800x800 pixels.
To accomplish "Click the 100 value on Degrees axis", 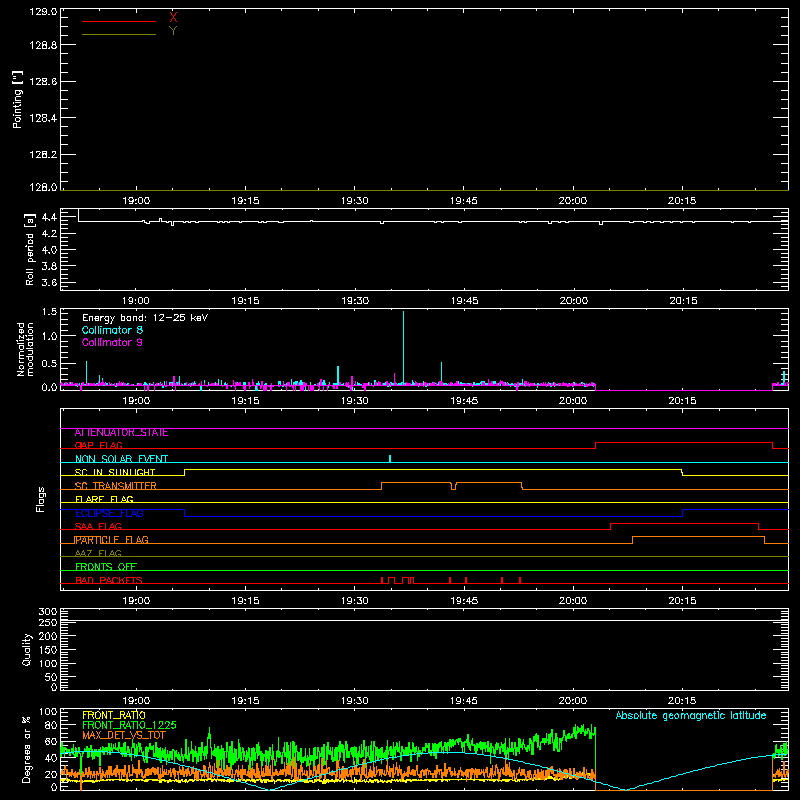I will (x=48, y=712).
